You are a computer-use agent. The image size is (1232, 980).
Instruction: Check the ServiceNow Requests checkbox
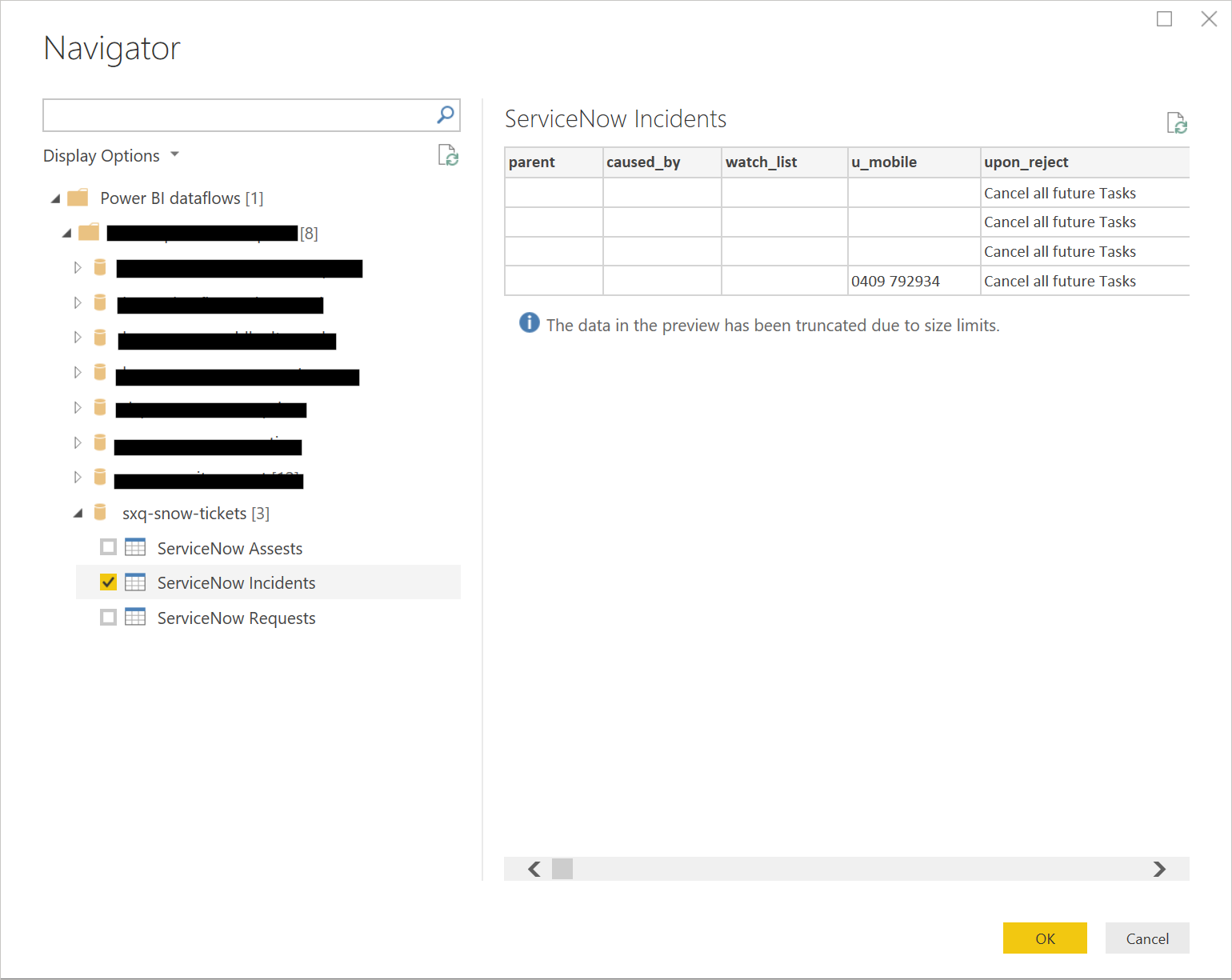coord(108,617)
